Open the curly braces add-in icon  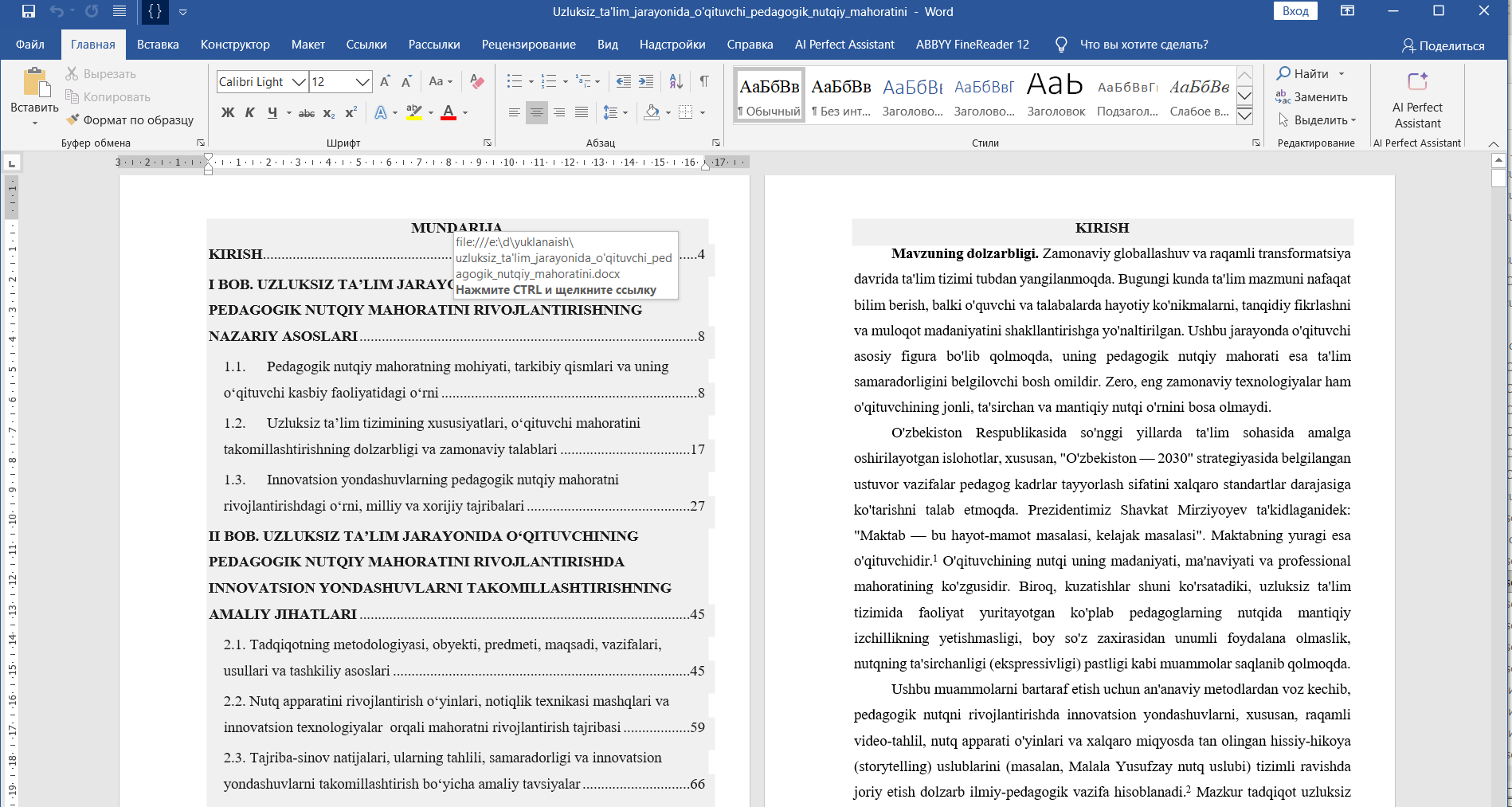coord(155,11)
